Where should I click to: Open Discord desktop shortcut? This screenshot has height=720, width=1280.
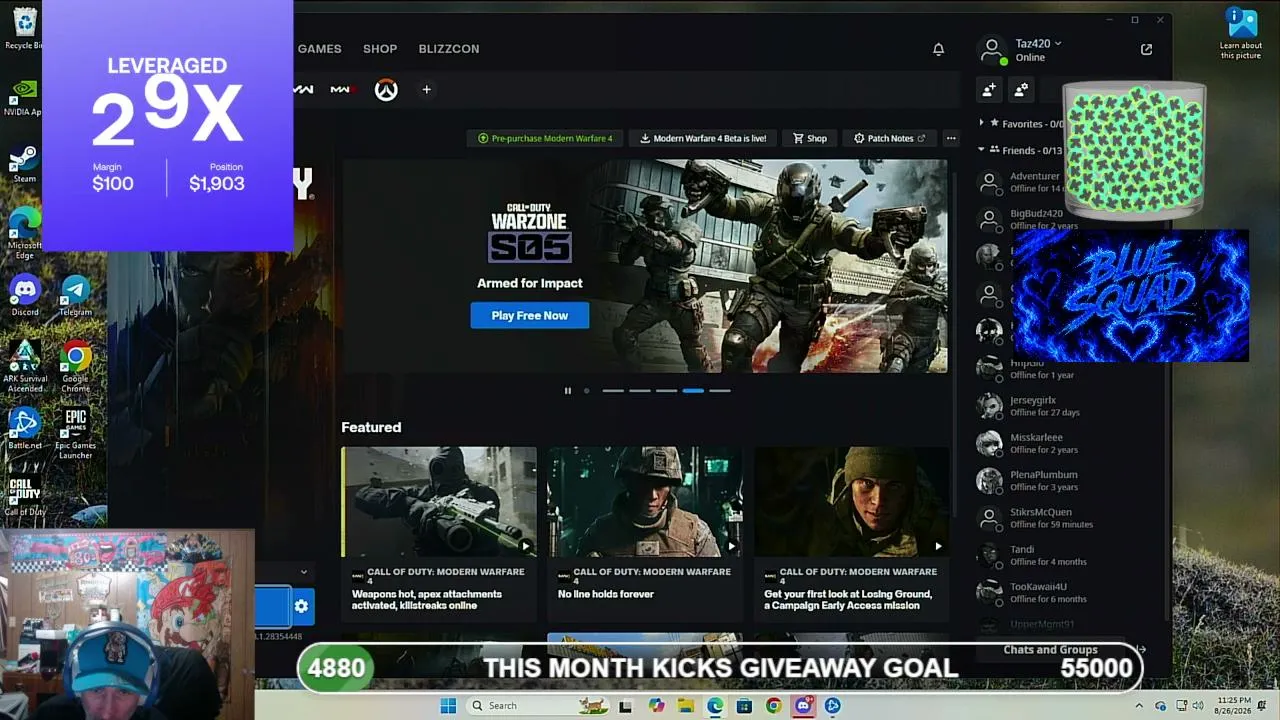(x=24, y=295)
